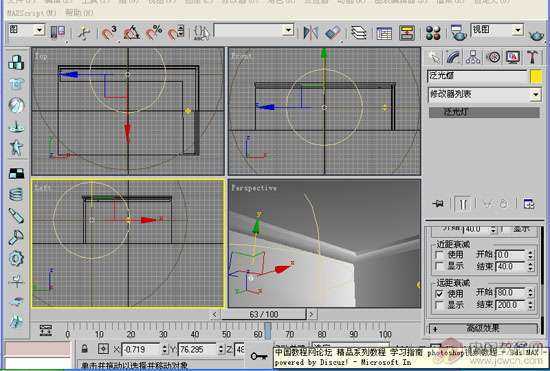Image resolution: width=550 pixels, height=371 pixels.
Task: Click the object name field 泛光灯
Action: click(477, 76)
